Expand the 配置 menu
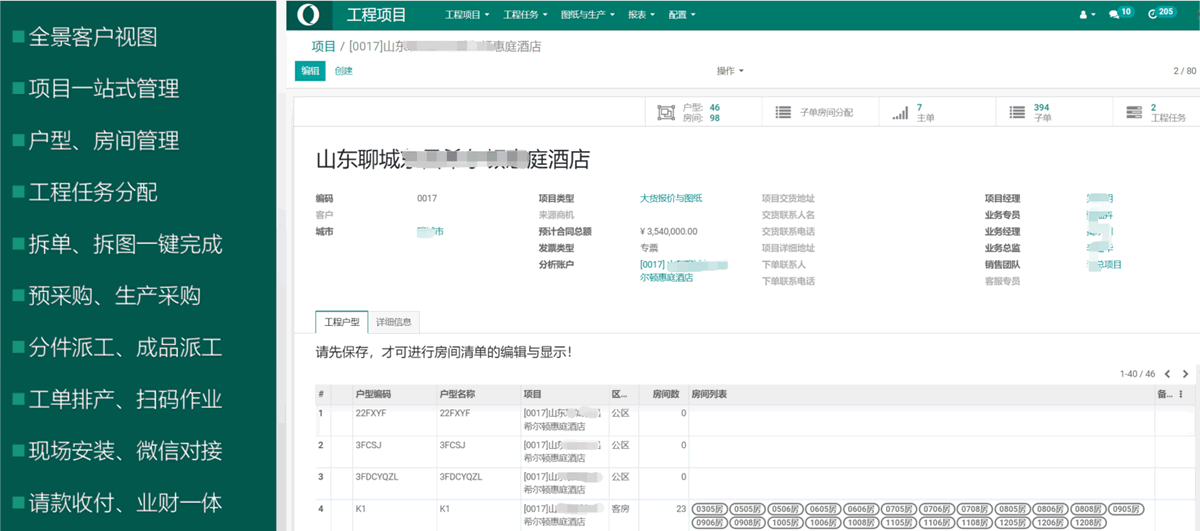Viewport: 1200px width, 531px height. [681, 15]
